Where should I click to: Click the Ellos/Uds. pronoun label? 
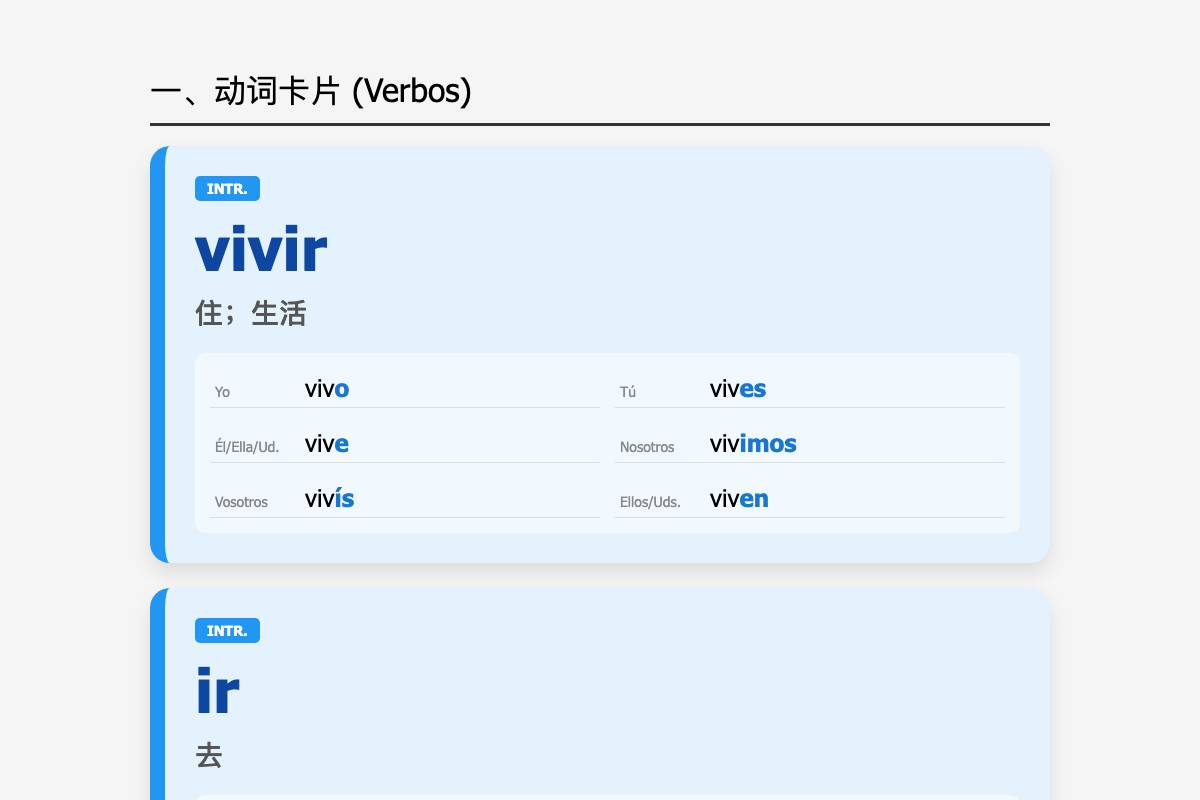click(650, 502)
